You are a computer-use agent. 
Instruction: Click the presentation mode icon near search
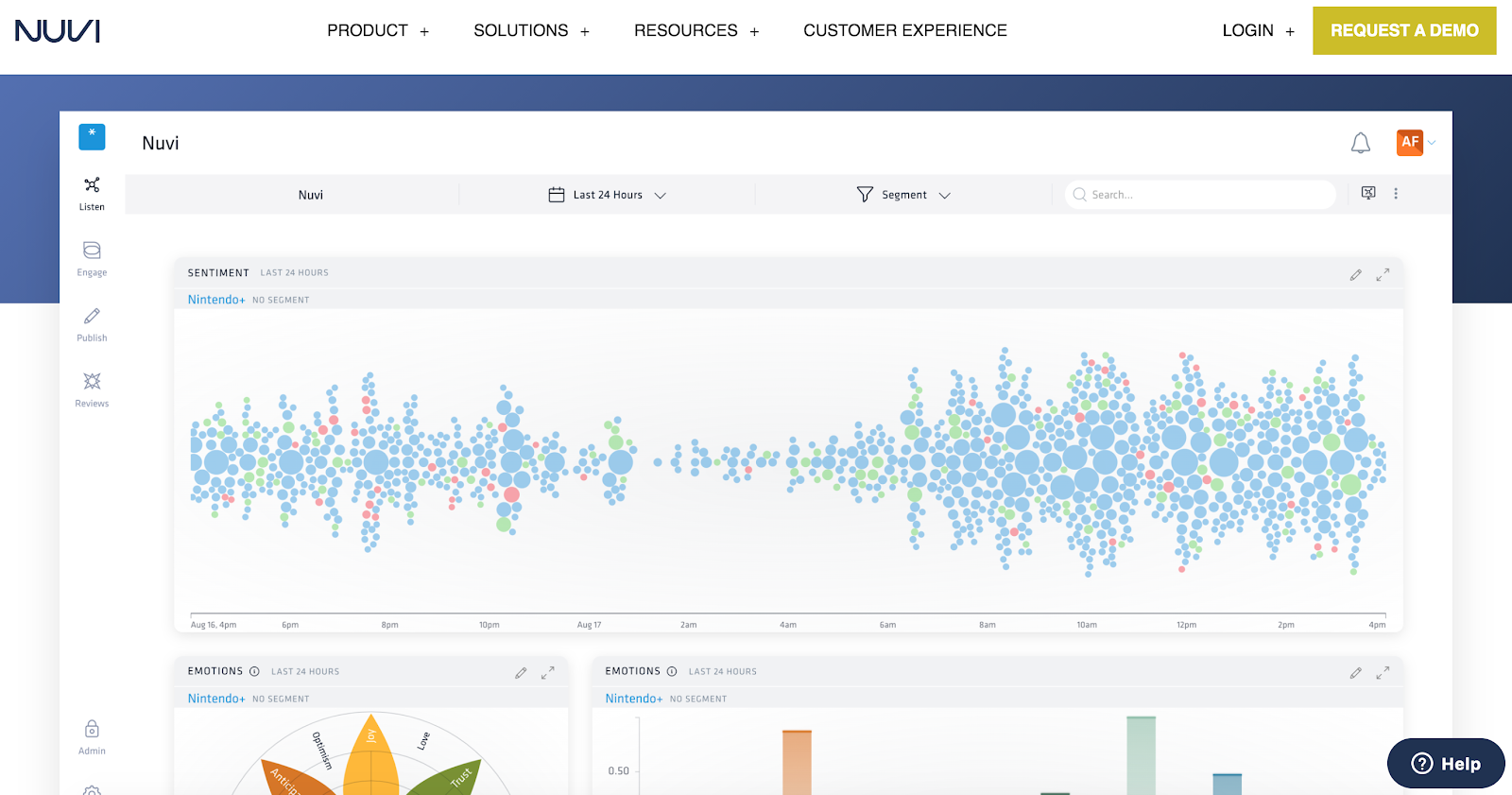click(x=1368, y=193)
